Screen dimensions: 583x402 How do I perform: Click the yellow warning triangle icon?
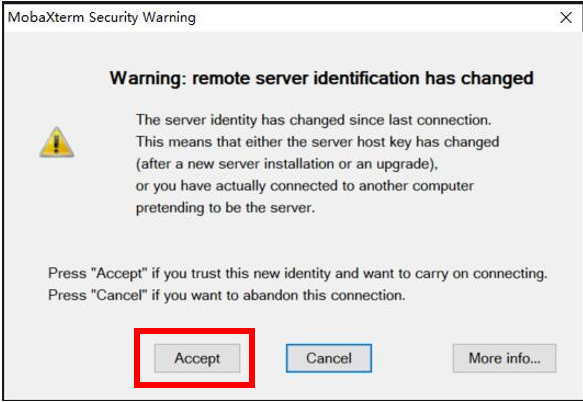click(x=57, y=142)
